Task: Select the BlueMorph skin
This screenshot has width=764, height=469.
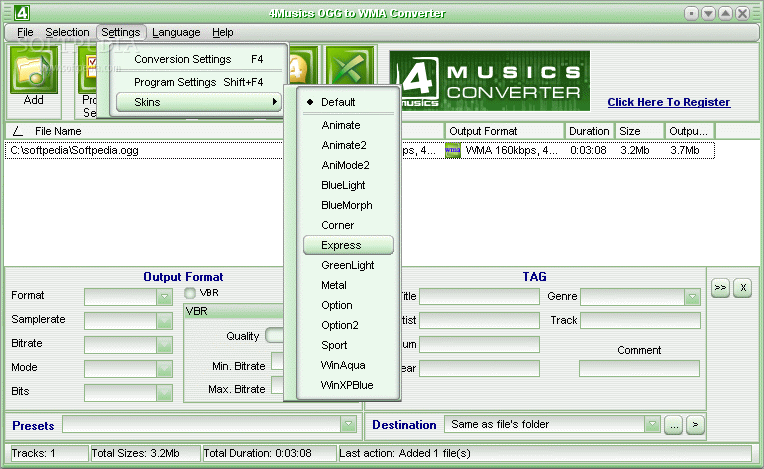Action: pyautogui.click(x=348, y=205)
